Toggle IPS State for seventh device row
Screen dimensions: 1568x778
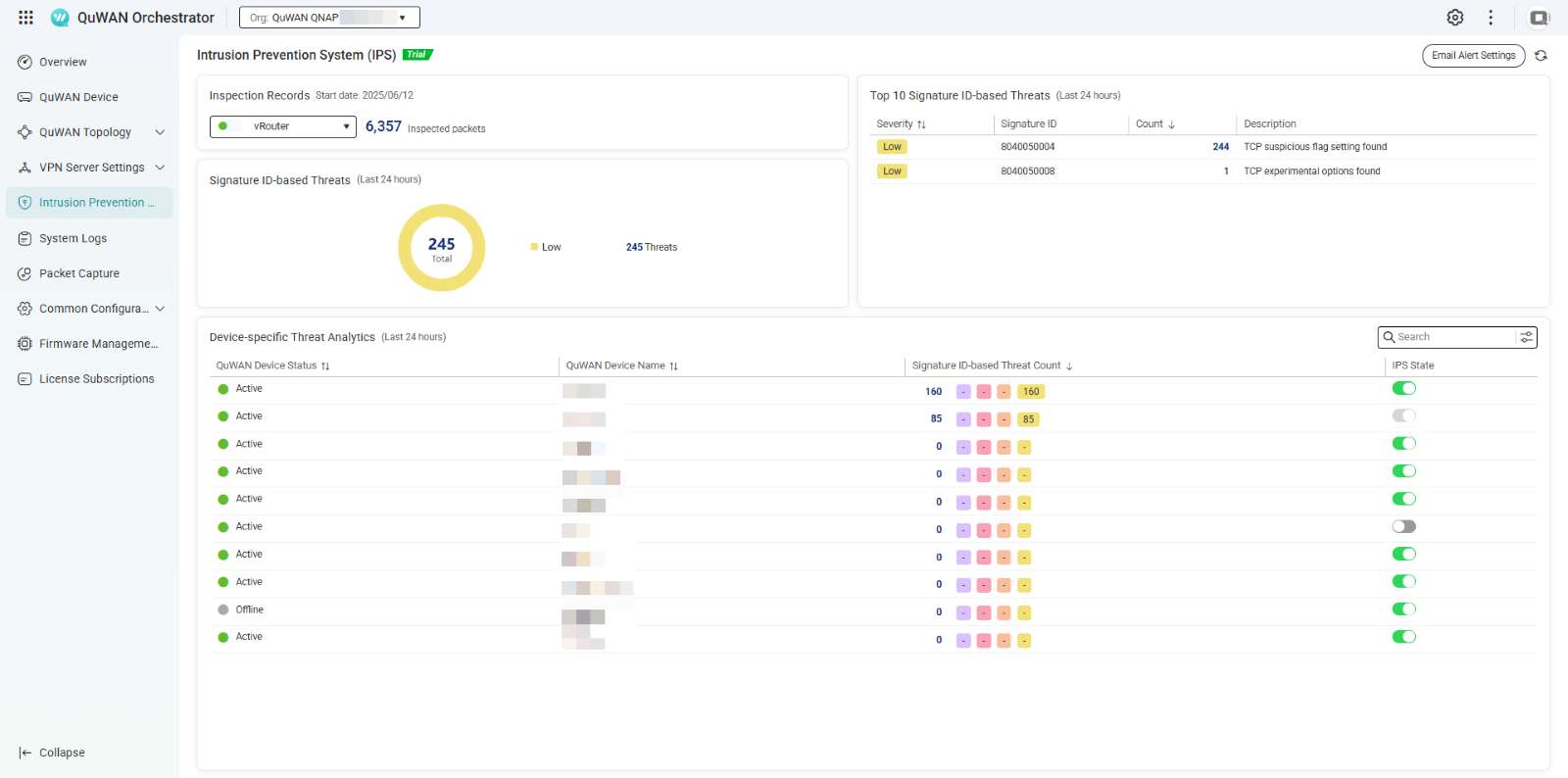(1404, 554)
